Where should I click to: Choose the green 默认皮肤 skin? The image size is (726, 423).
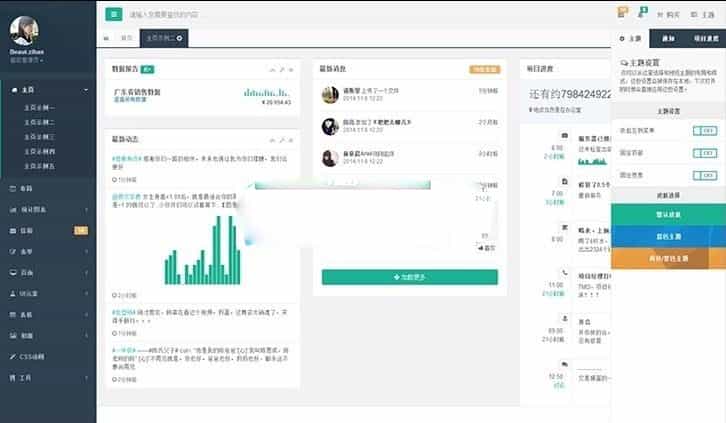pyautogui.click(x=669, y=215)
